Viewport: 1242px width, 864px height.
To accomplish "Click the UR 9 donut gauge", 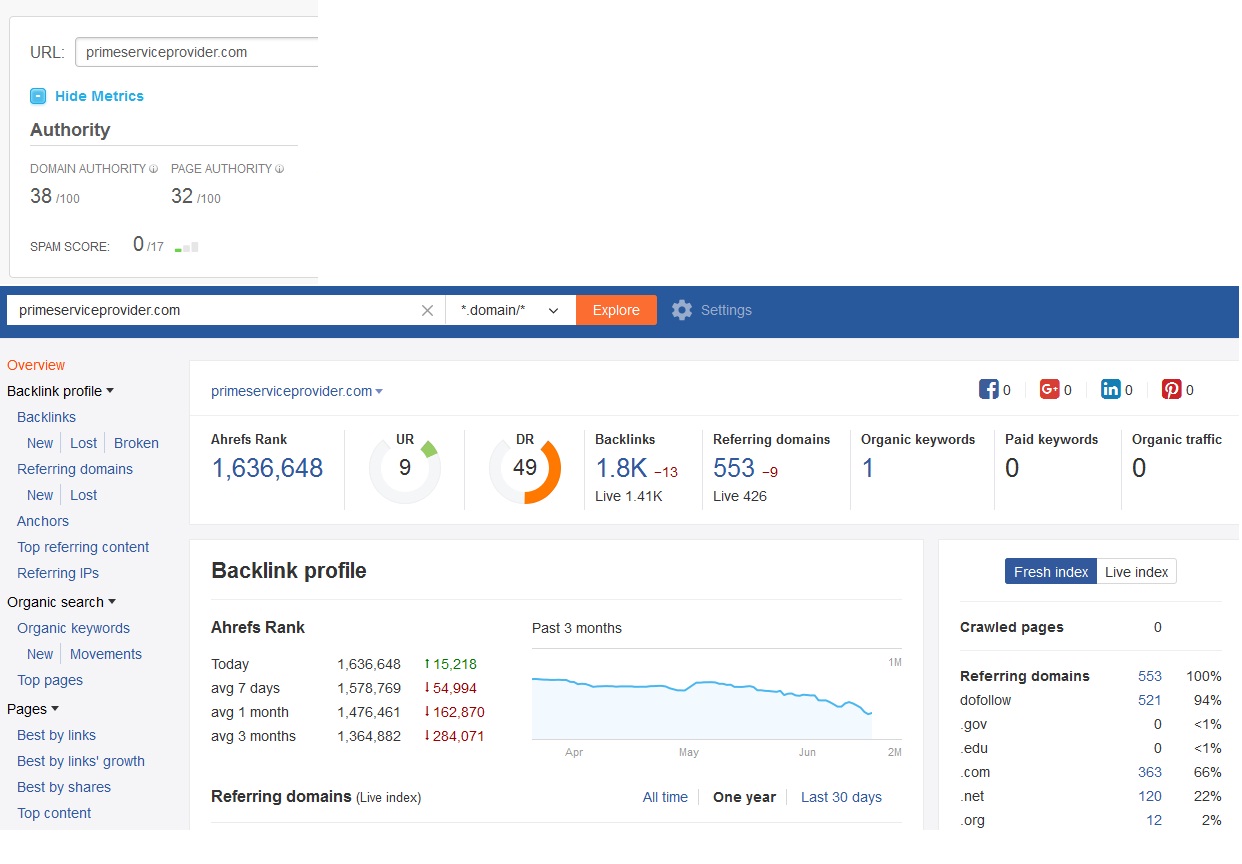I will pos(405,468).
